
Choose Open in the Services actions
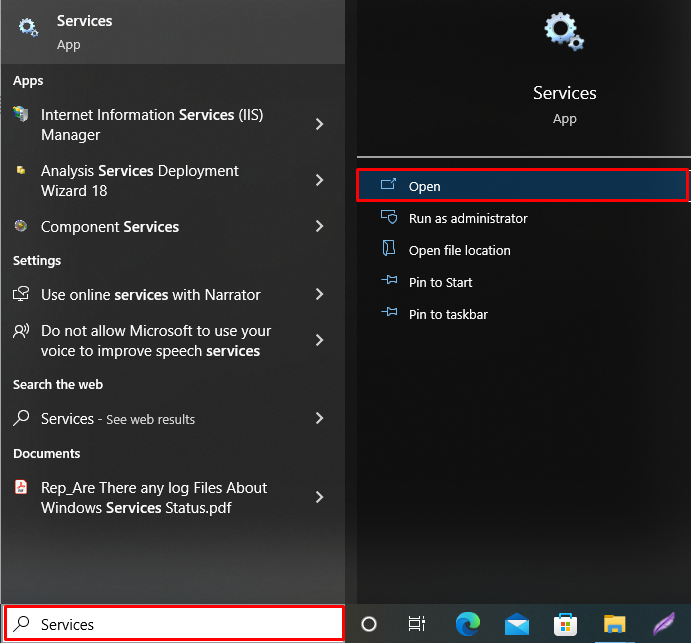click(522, 186)
